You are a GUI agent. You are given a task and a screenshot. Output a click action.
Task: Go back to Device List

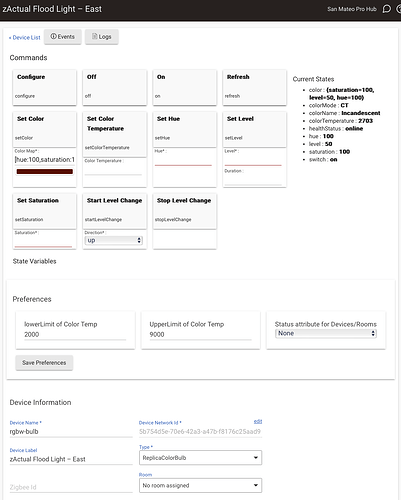pos(25,38)
